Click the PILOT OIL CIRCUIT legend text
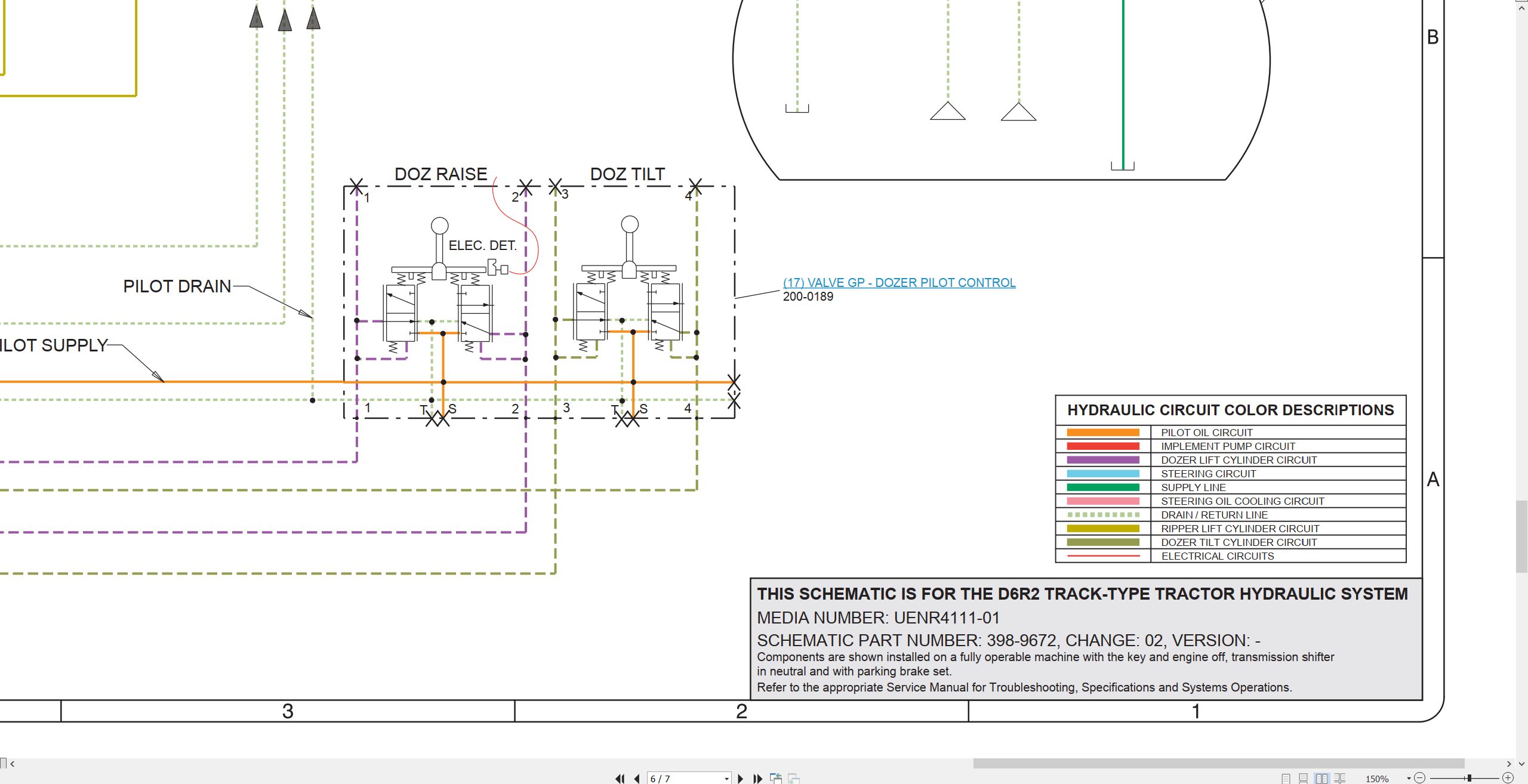Viewport: 1528px width, 784px height. tap(1207, 433)
